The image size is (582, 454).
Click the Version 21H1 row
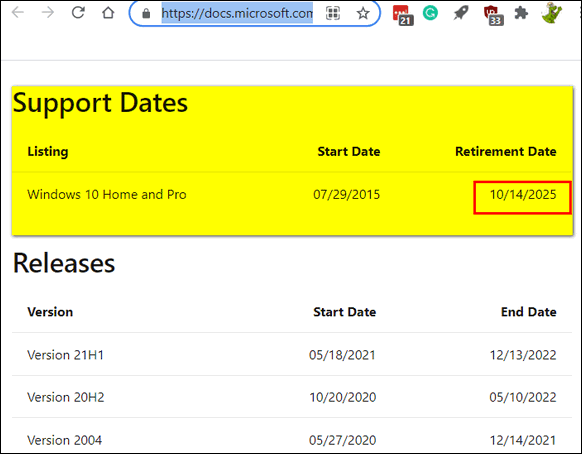(292, 355)
